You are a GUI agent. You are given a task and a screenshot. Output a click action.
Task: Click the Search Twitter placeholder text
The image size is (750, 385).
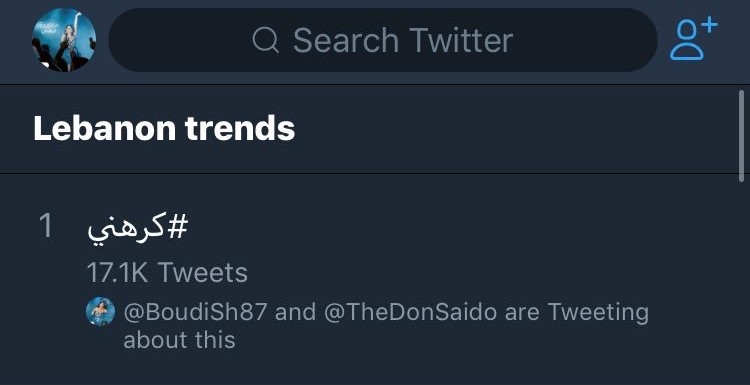click(x=403, y=40)
